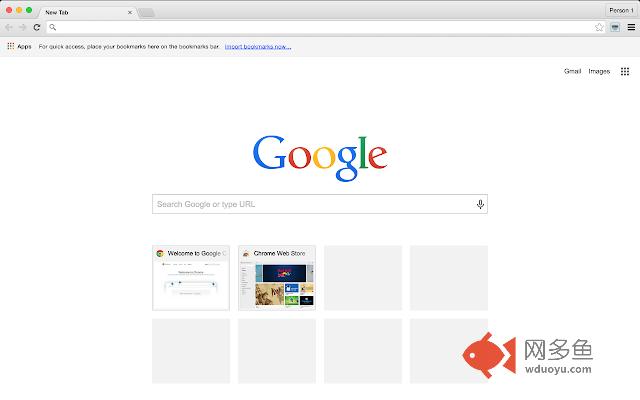Image resolution: width=640 pixels, height=400 pixels.
Task: Open the Chrome Web Store thumbnail
Action: click(277, 278)
